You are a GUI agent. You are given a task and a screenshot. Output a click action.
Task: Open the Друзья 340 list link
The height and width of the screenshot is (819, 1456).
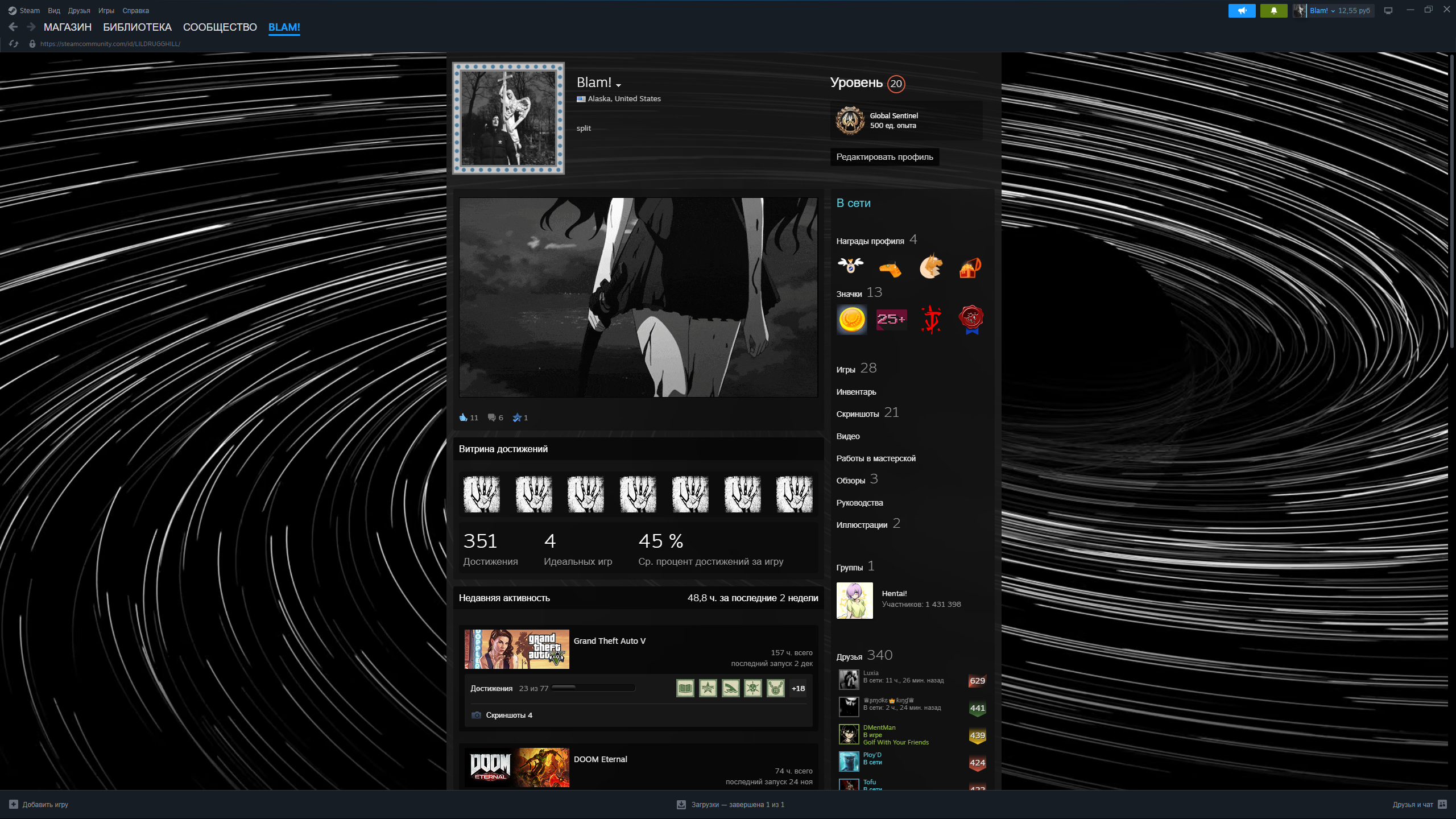coord(864,656)
